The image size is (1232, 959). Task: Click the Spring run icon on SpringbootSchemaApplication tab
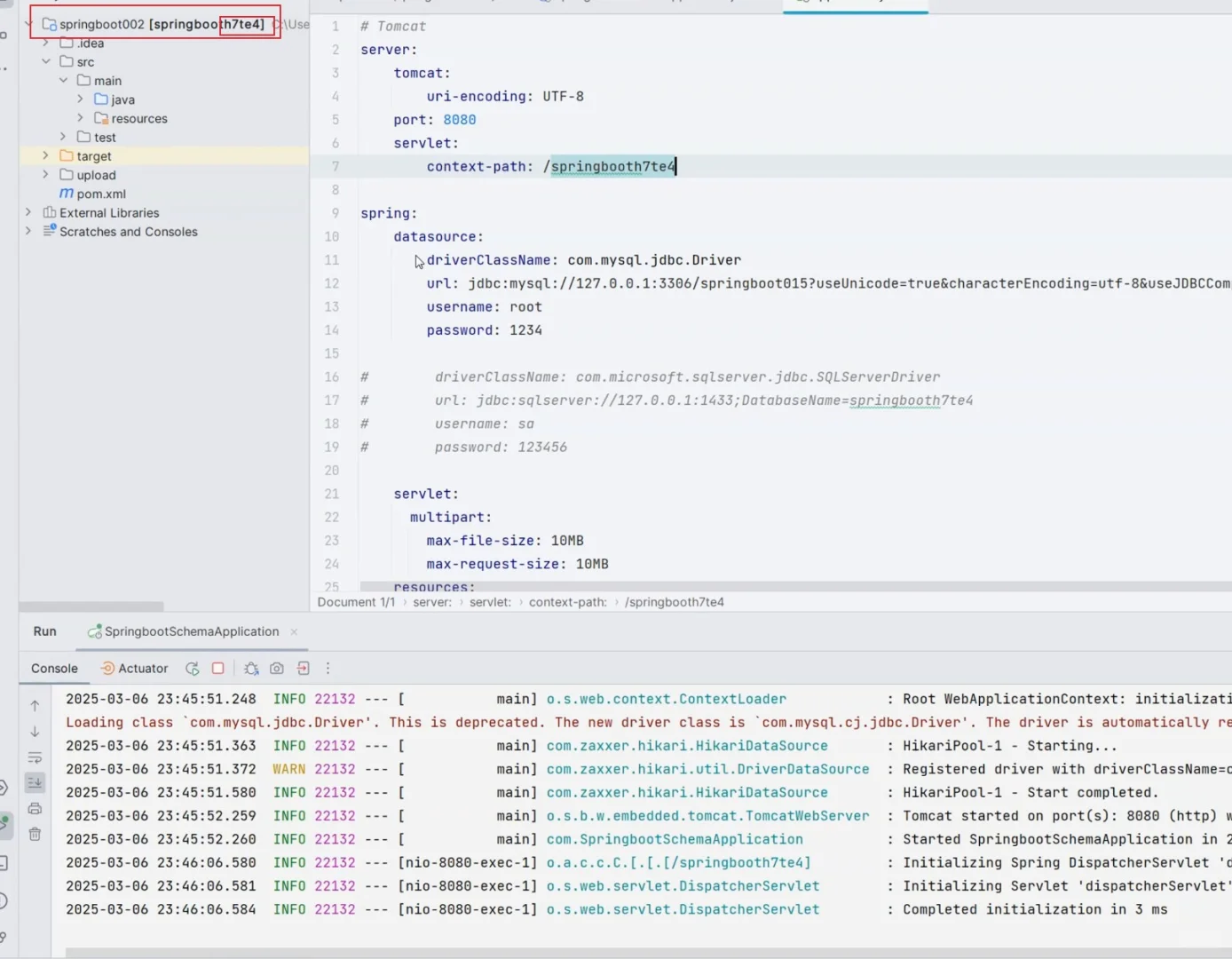(94, 631)
